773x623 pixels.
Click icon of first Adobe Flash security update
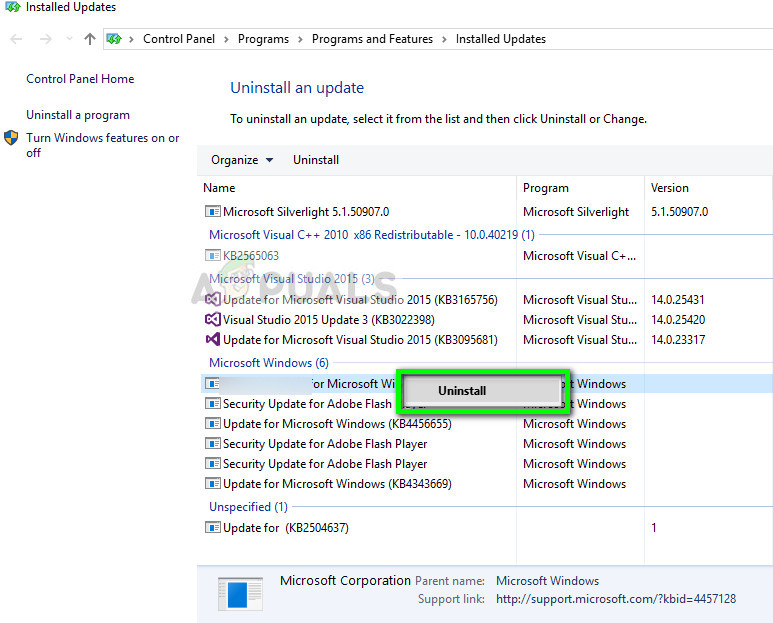click(212, 404)
